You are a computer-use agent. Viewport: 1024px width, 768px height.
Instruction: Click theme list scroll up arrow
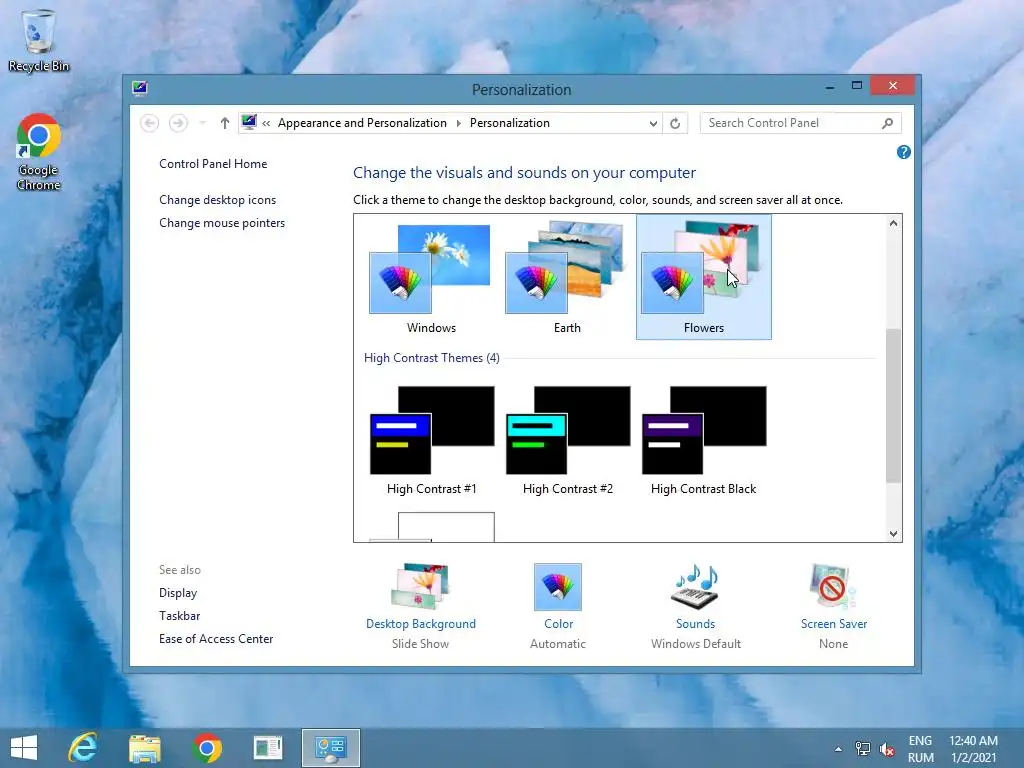click(x=893, y=223)
